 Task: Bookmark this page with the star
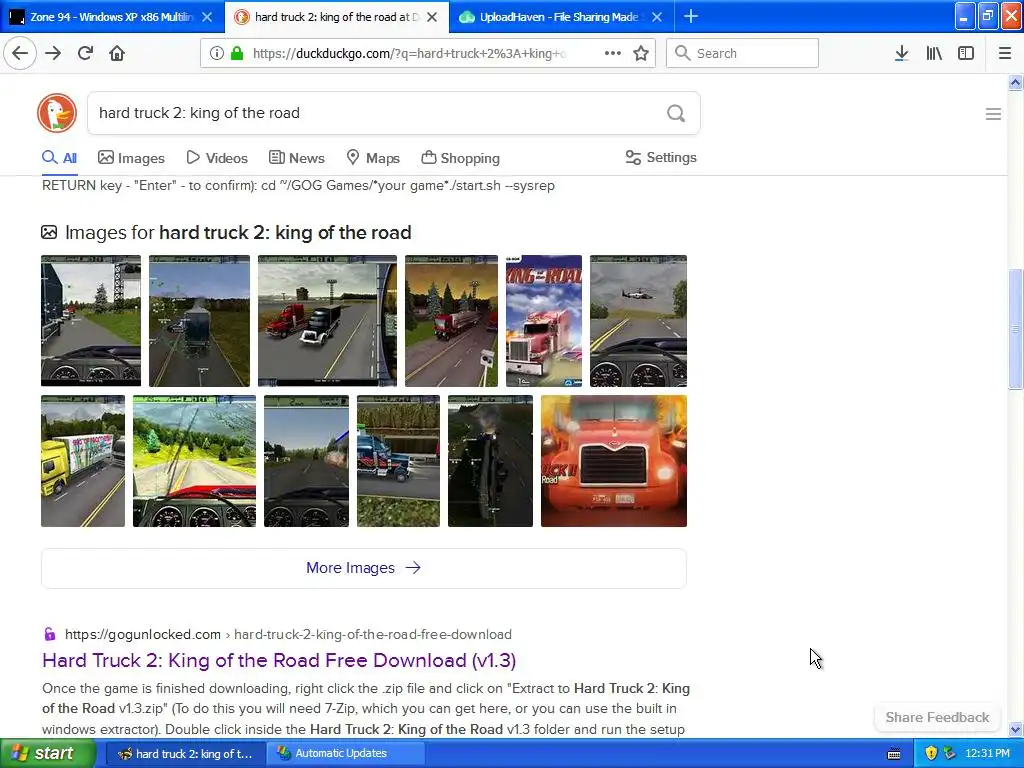[x=641, y=54]
